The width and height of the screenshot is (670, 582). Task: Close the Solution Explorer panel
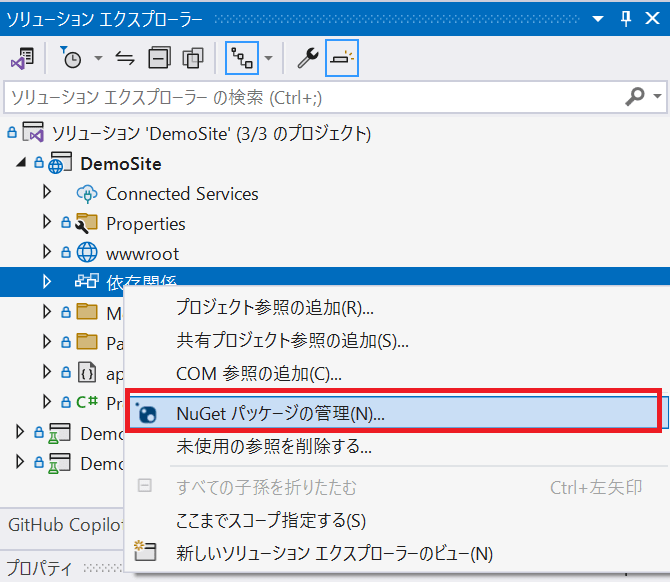click(652, 19)
